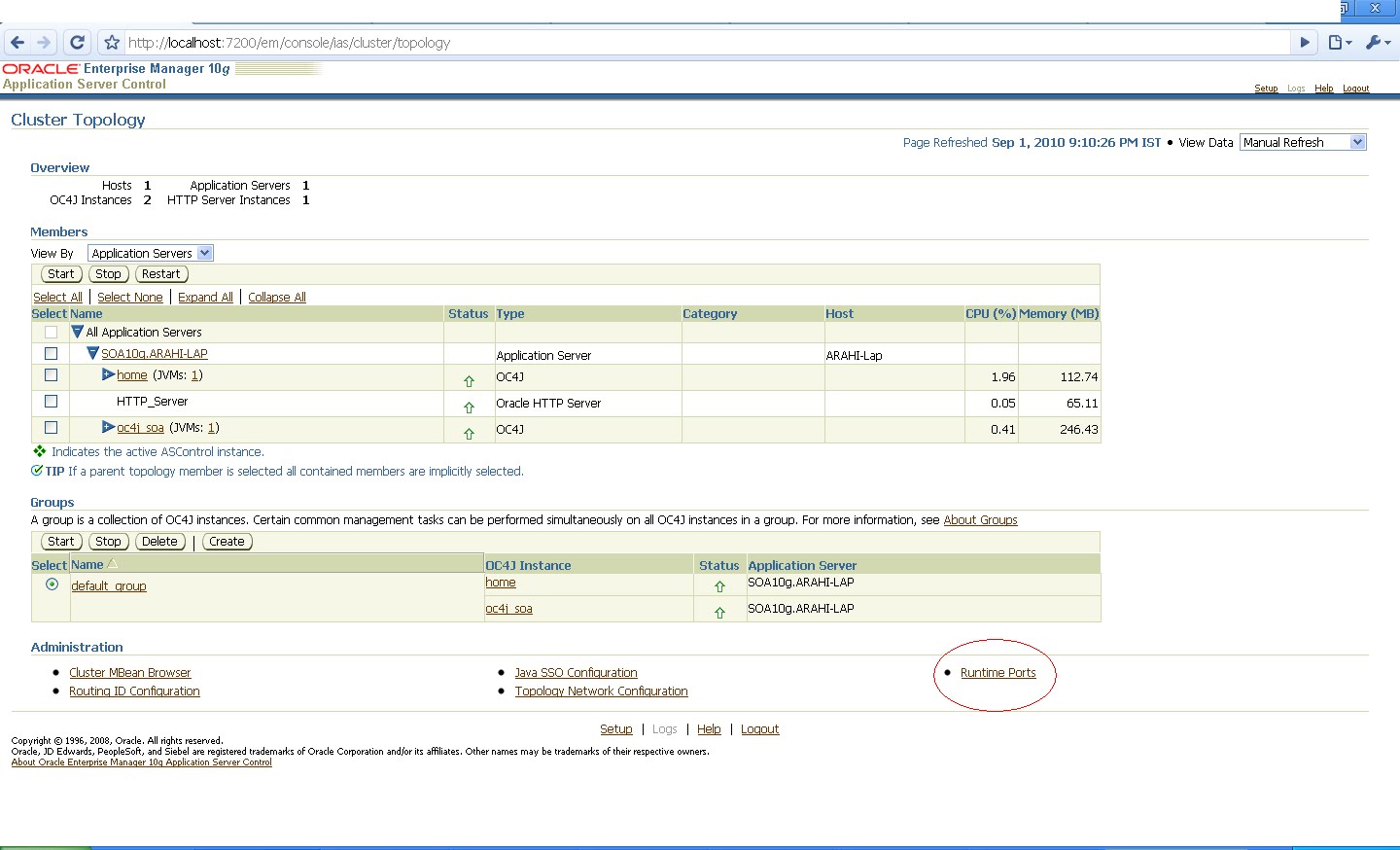Open the Topology Network Configuration link

[602, 691]
